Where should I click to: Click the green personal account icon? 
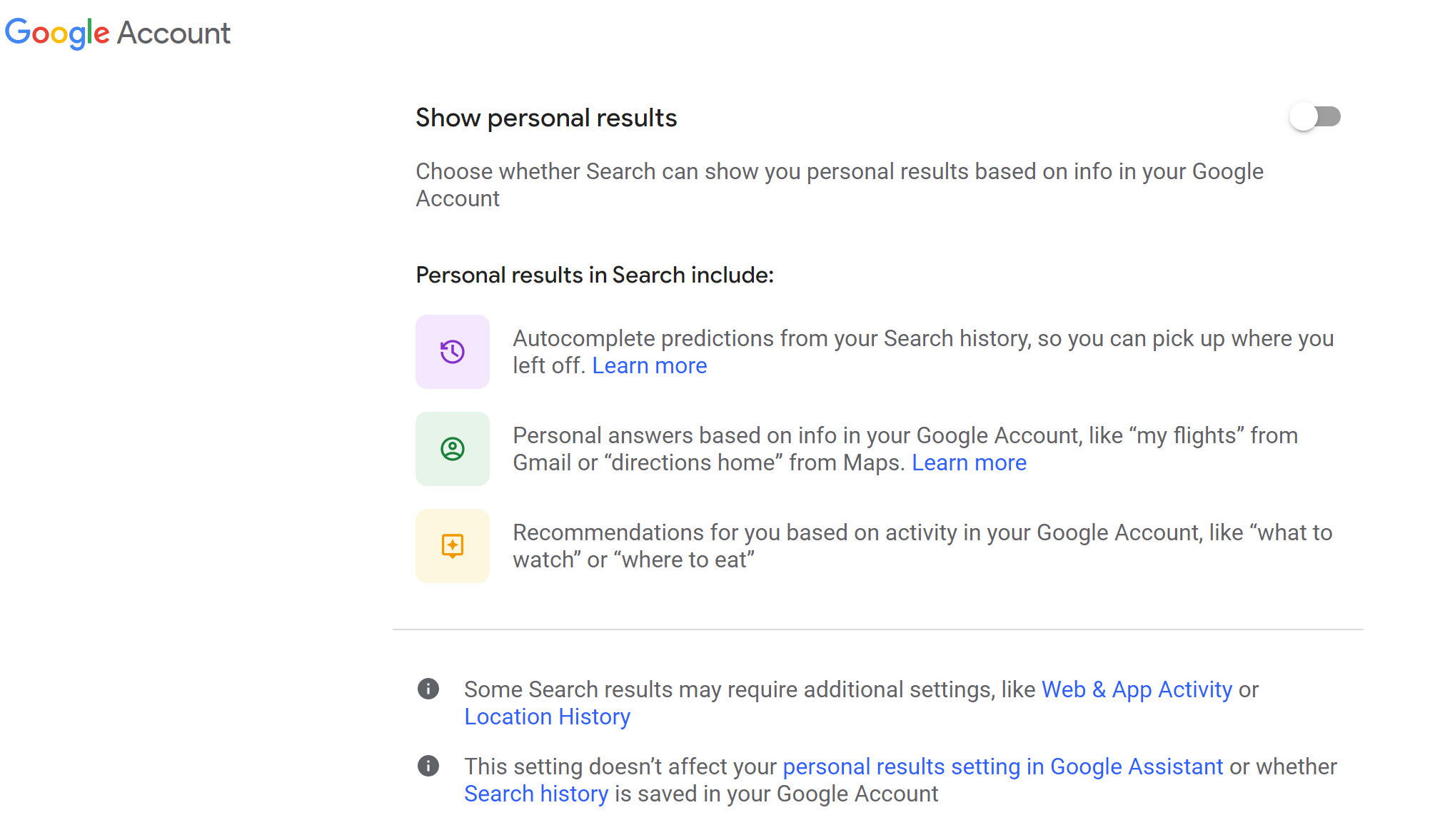[x=453, y=449]
